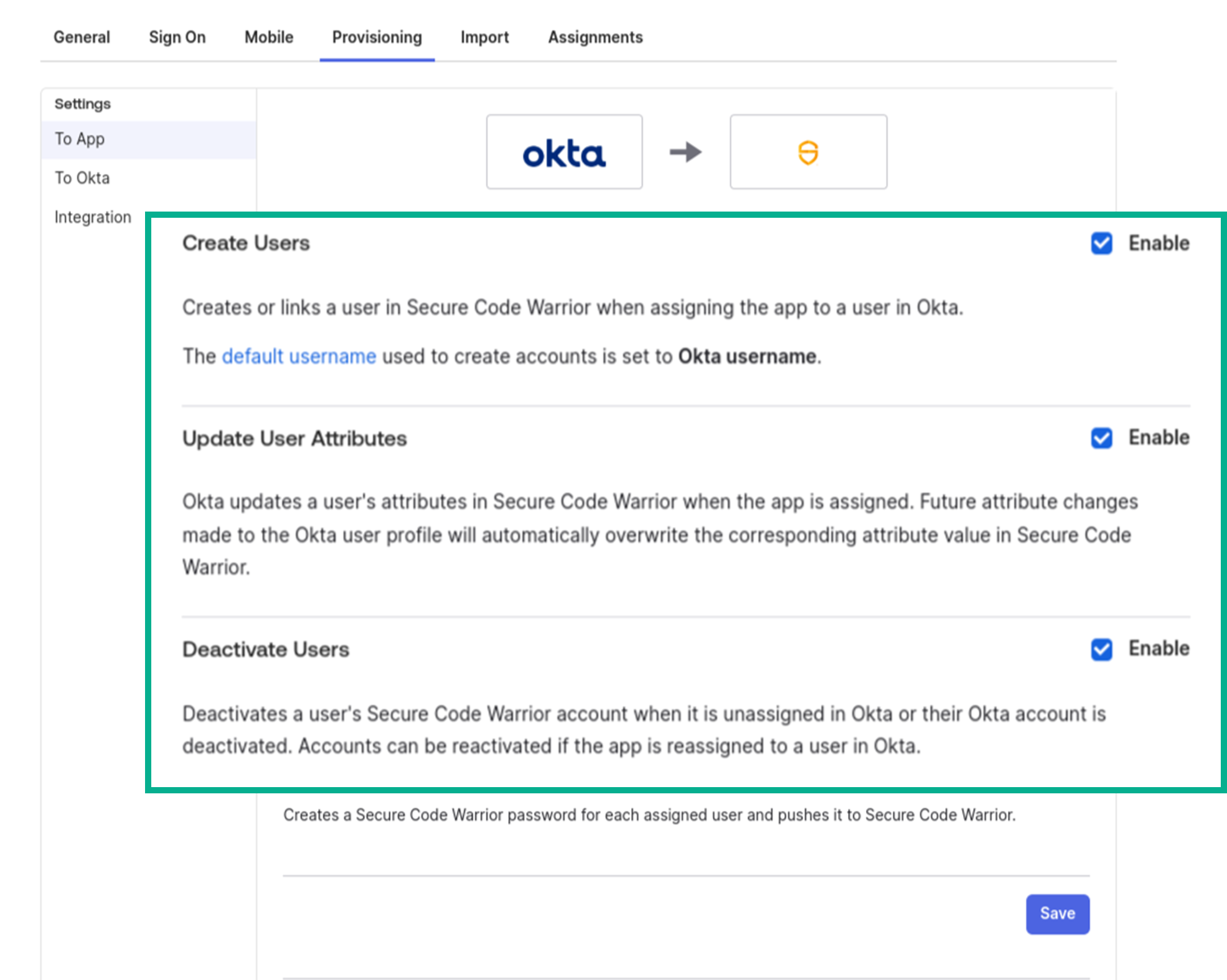Open the Mobile tab

click(x=269, y=37)
